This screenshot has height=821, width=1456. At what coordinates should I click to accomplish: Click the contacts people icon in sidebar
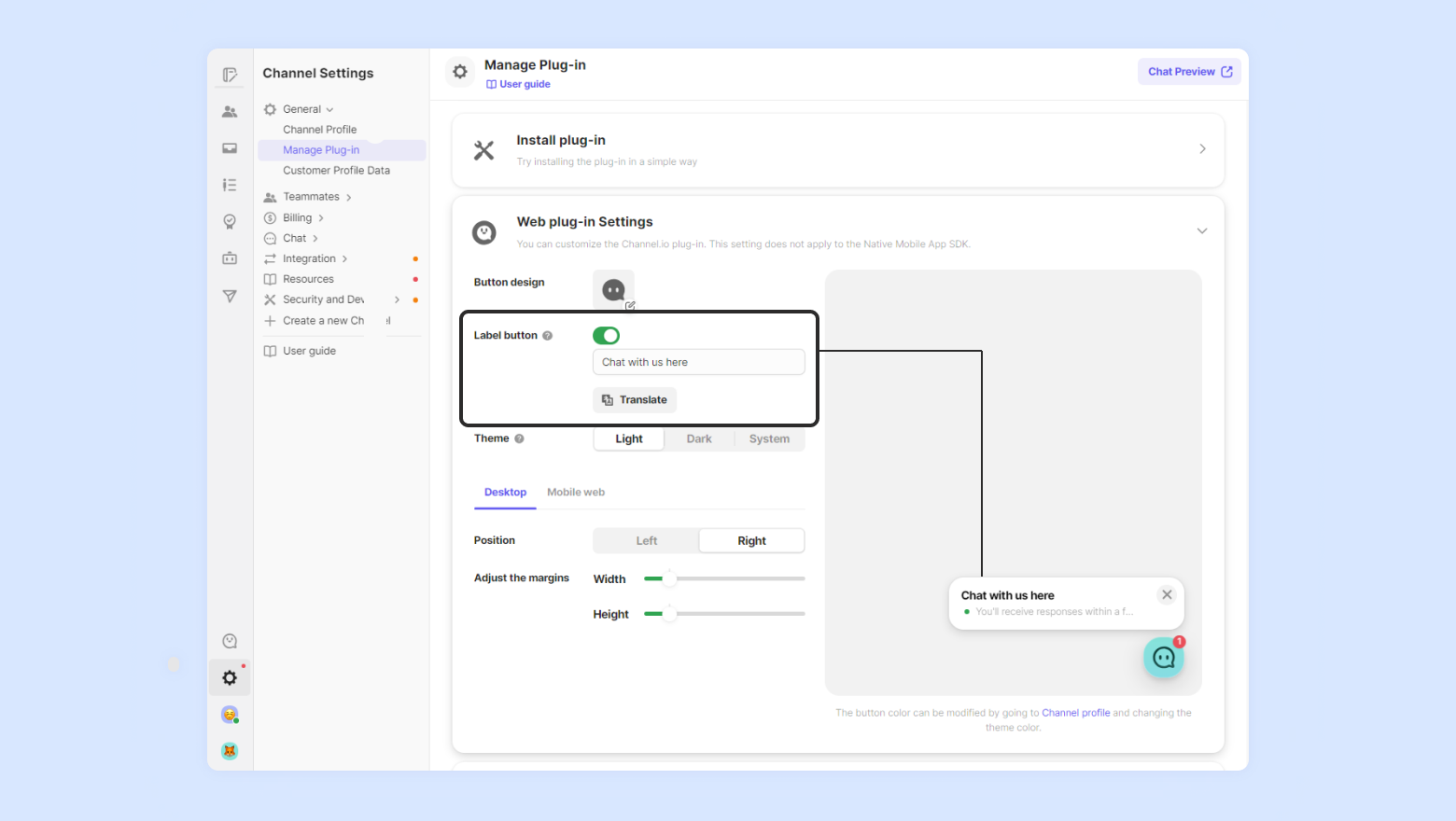click(230, 112)
